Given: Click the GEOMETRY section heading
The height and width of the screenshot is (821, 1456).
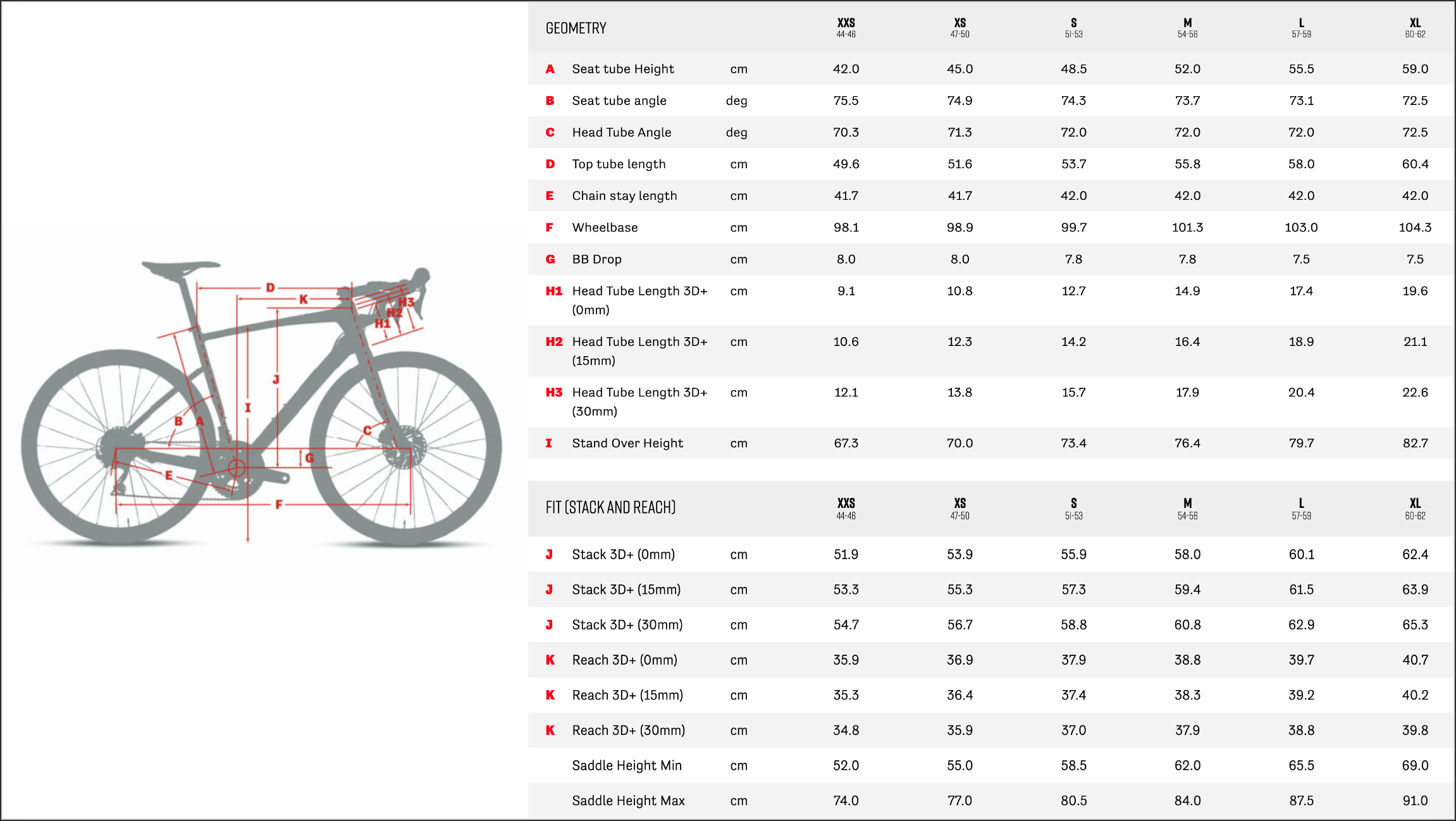Looking at the screenshot, I should tap(576, 28).
